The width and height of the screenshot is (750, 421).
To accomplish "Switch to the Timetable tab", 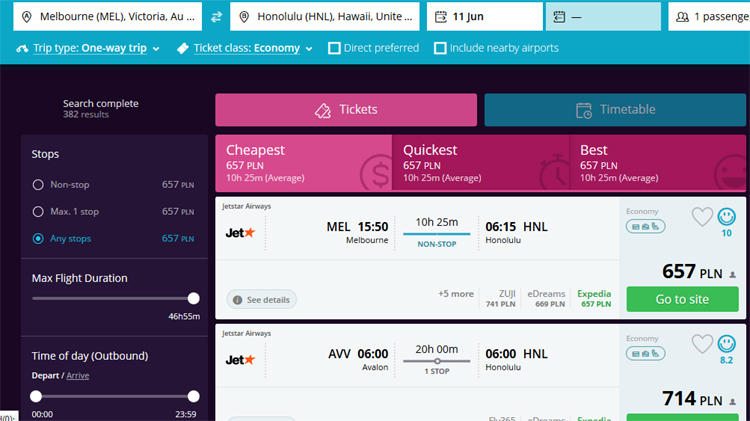I will tap(615, 110).
